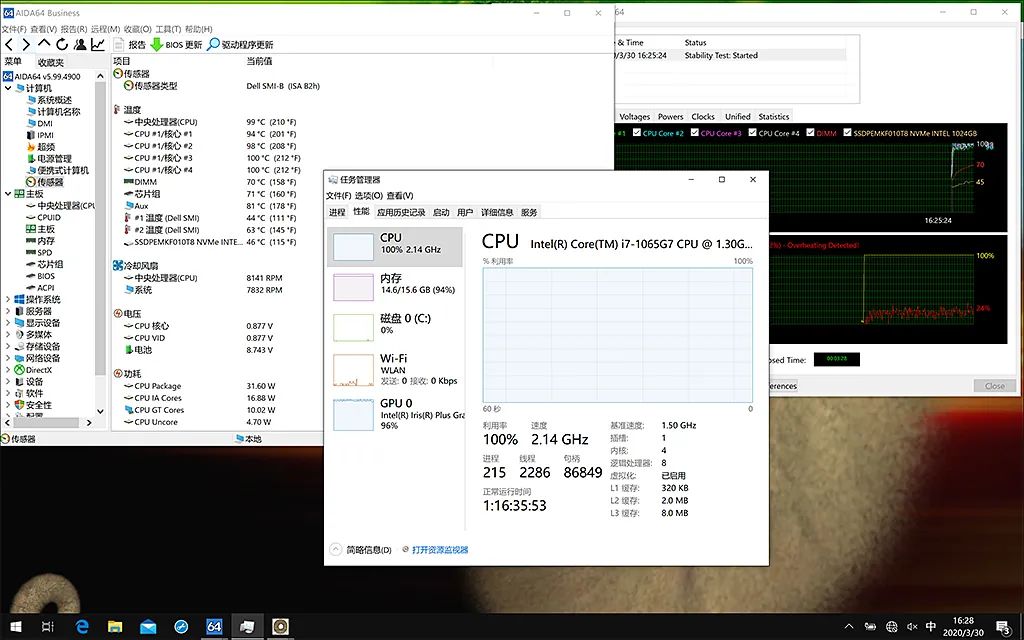Screen dimensions: 1024x640
Task: Open the Windows Start menu
Action: [16, 627]
